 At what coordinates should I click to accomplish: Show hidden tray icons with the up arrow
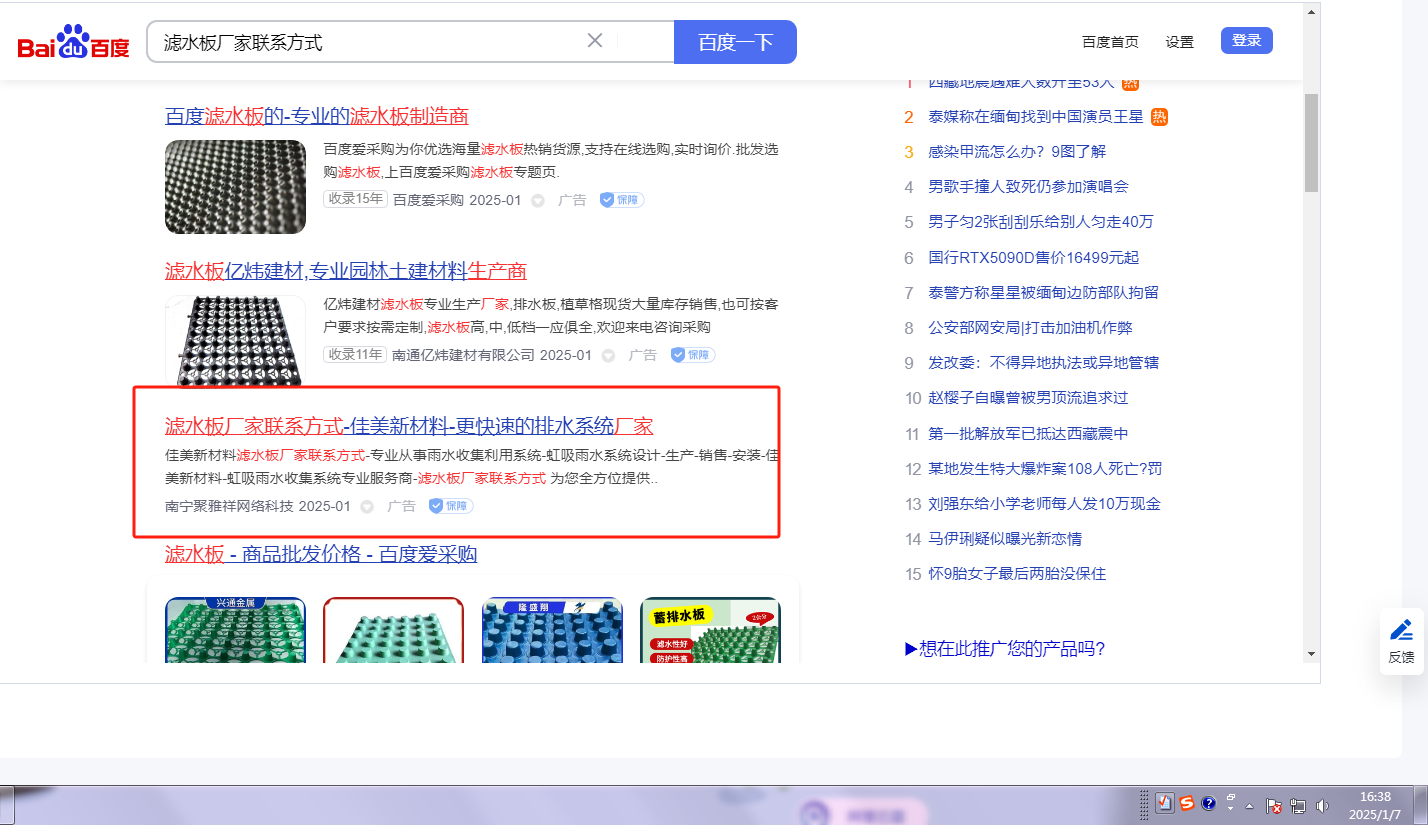(x=1249, y=805)
